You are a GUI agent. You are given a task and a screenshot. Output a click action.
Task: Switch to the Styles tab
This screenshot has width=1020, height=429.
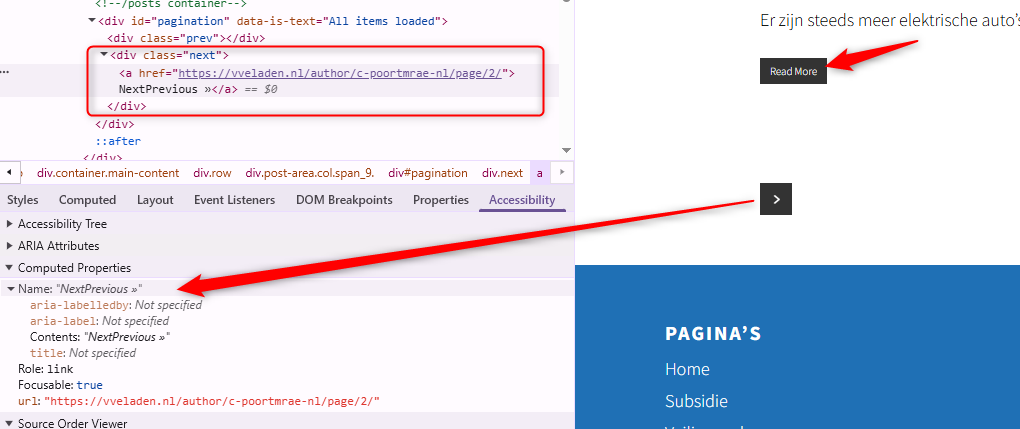pos(23,200)
